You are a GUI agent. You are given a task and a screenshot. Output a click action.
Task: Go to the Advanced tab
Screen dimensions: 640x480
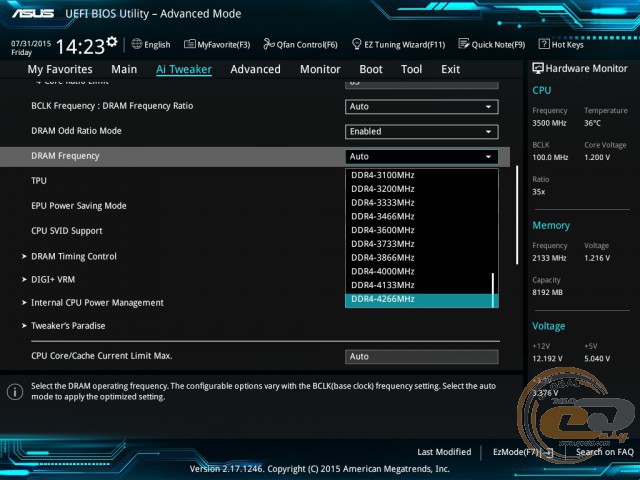point(256,69)
